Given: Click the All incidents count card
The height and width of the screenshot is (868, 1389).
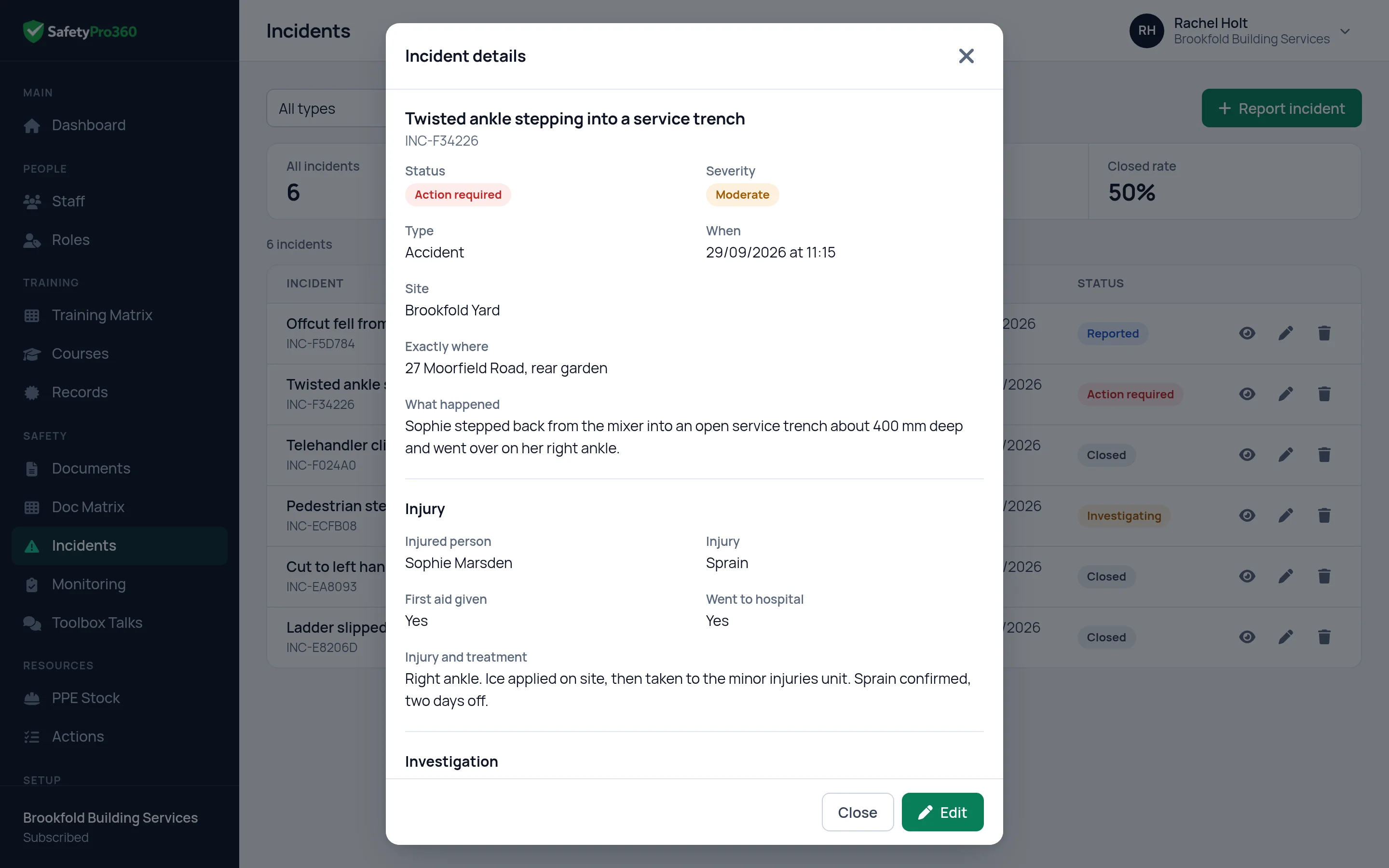Looking at the screenshot, I should 327,181.
